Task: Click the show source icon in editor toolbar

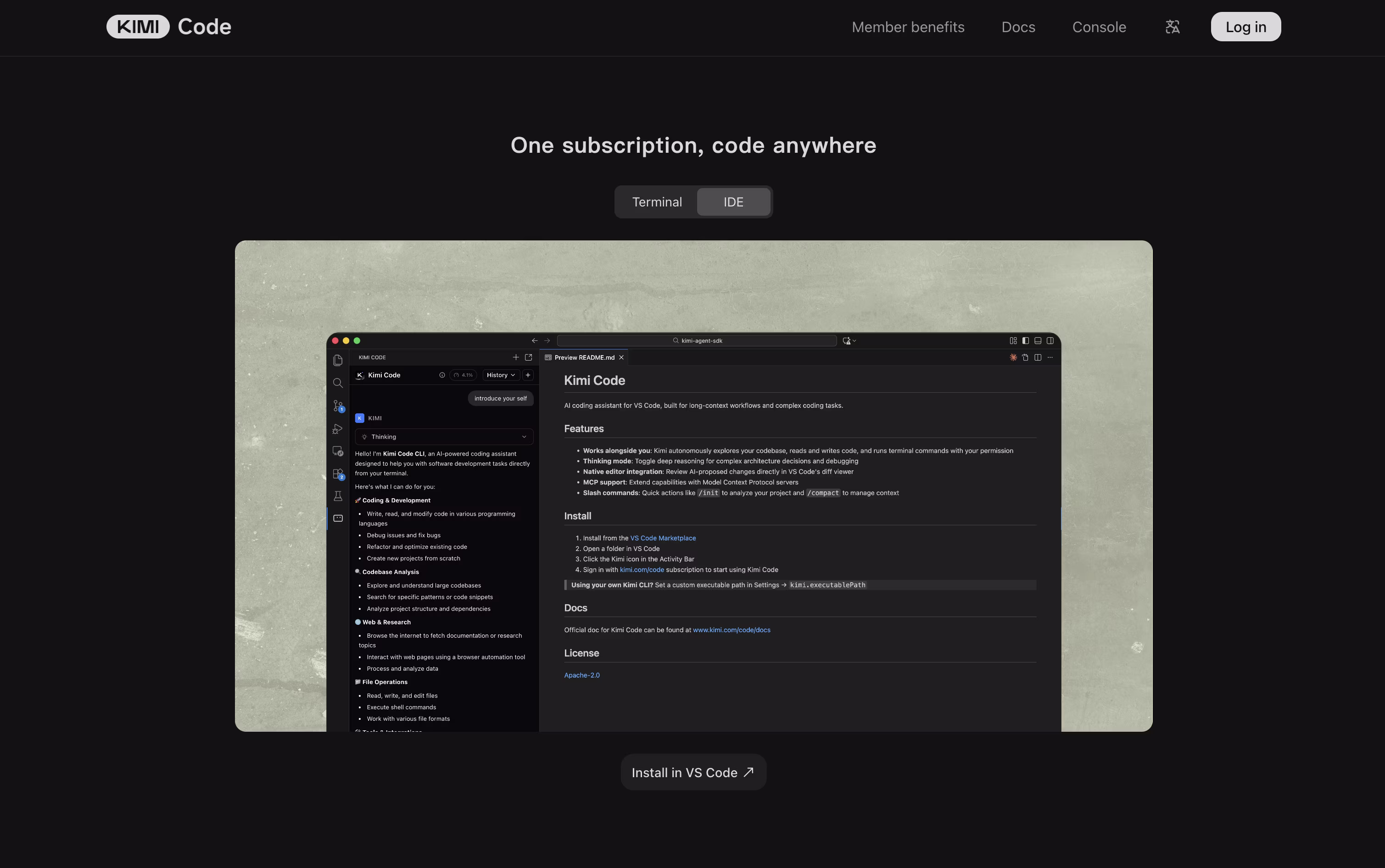Action: coord(1025,357)
